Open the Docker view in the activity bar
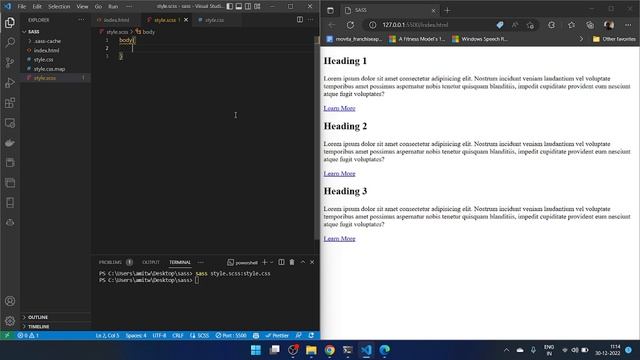 [x=10, y=143]
